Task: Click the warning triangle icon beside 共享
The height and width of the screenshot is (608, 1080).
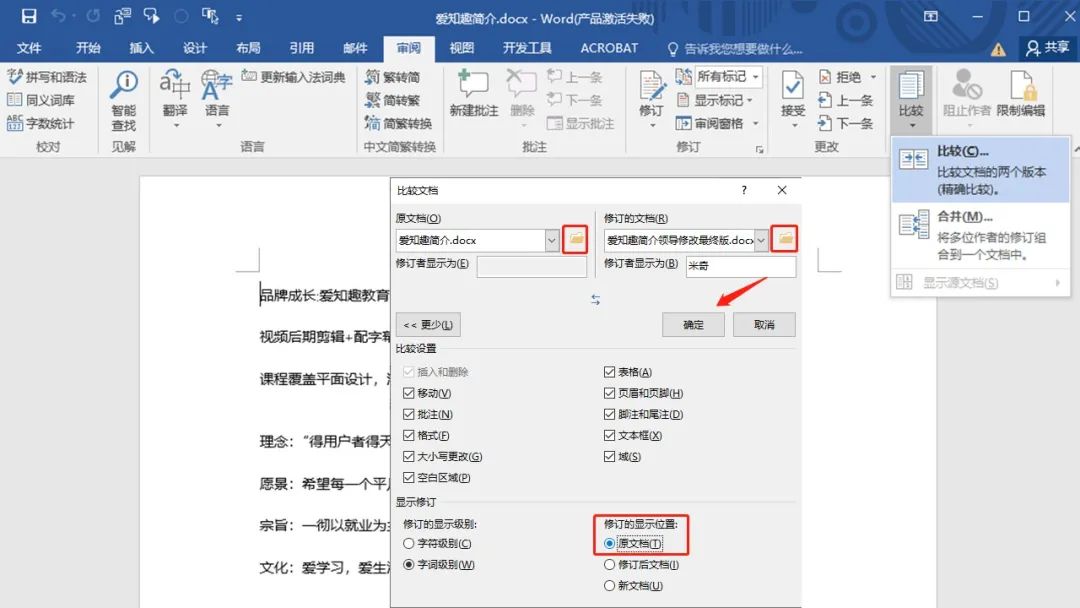Action: point(997,49)
